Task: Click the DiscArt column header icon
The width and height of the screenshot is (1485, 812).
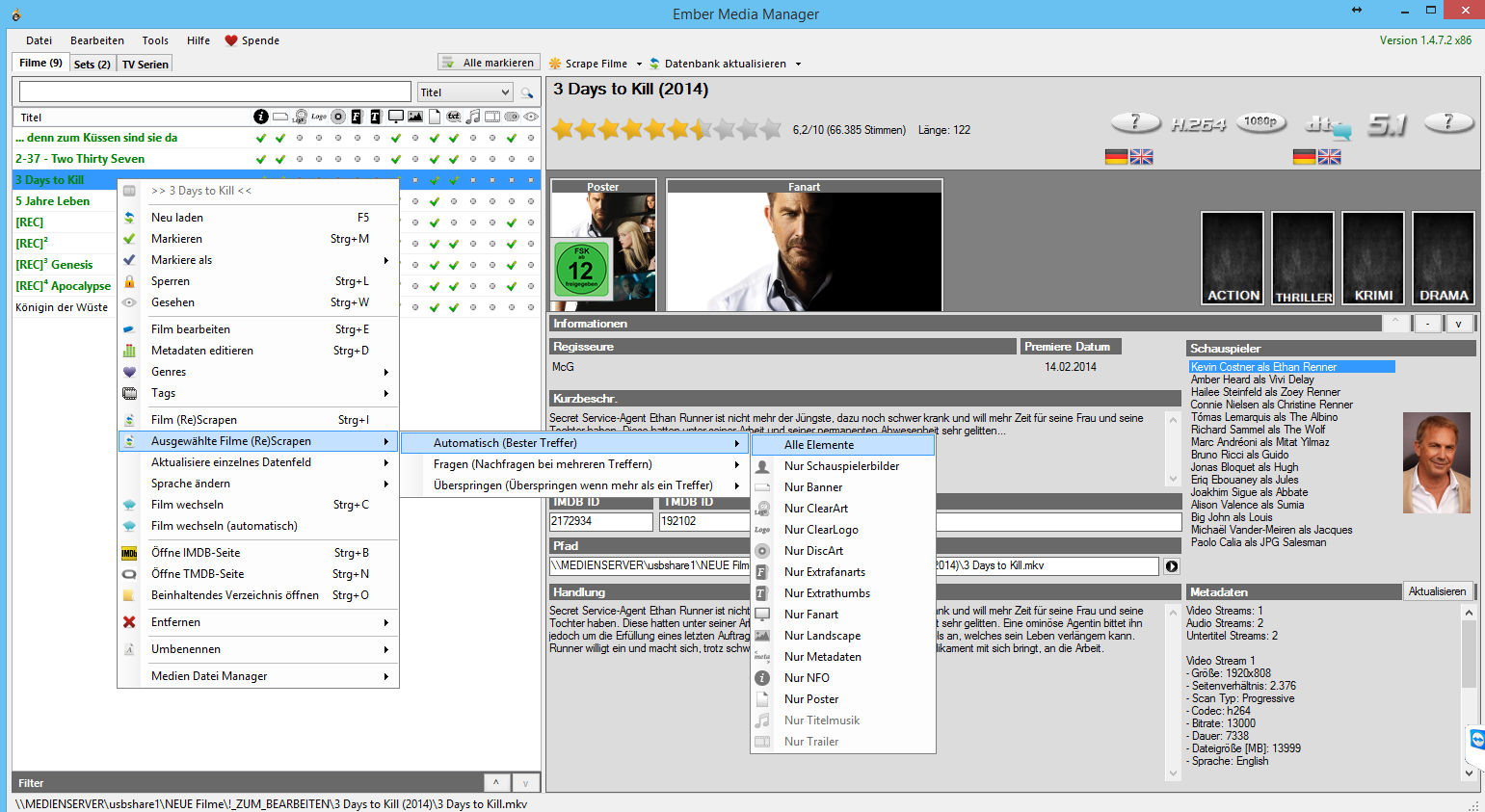Action: (338, 117)
